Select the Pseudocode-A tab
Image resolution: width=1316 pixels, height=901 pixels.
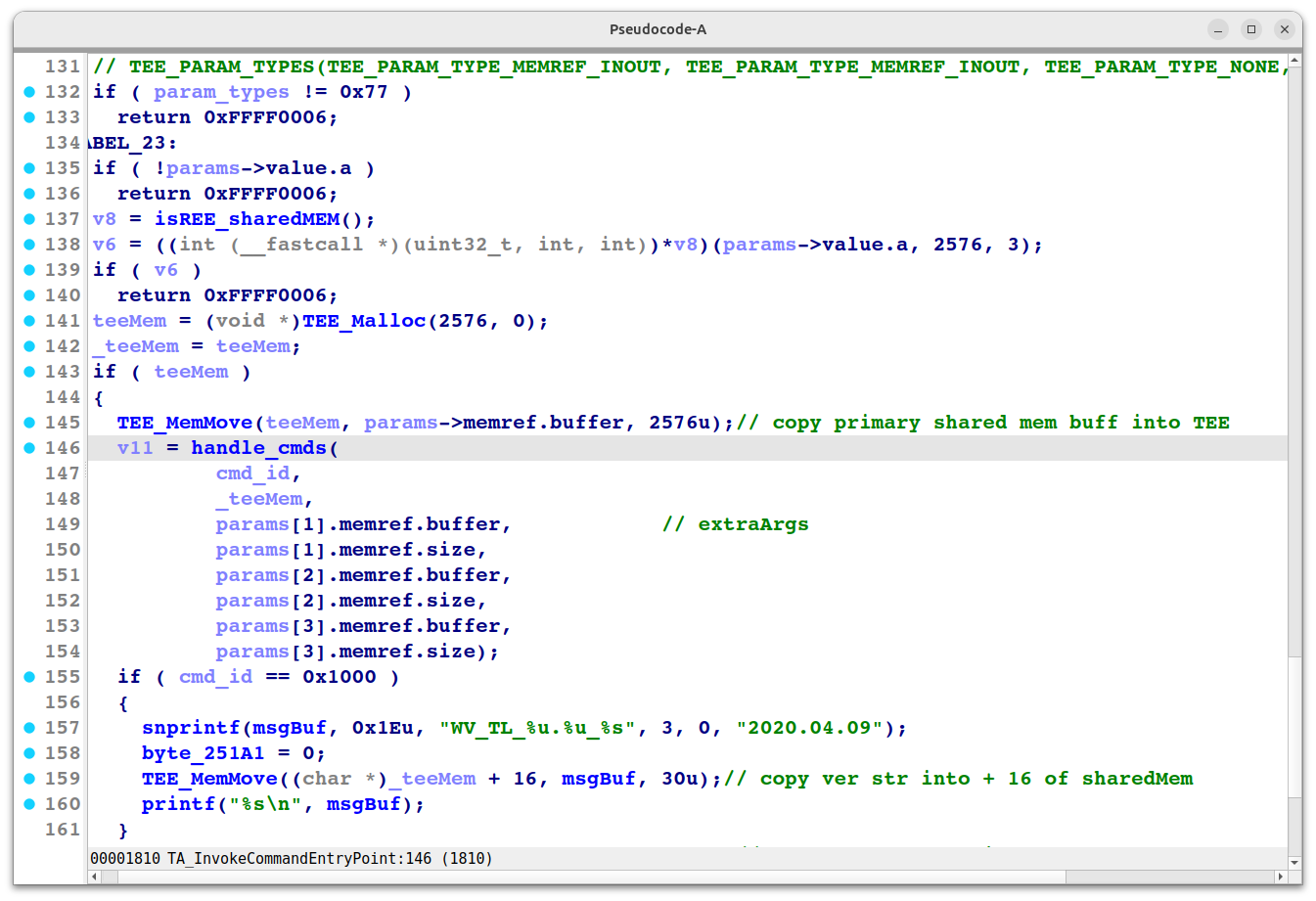(x=658, y=28)
